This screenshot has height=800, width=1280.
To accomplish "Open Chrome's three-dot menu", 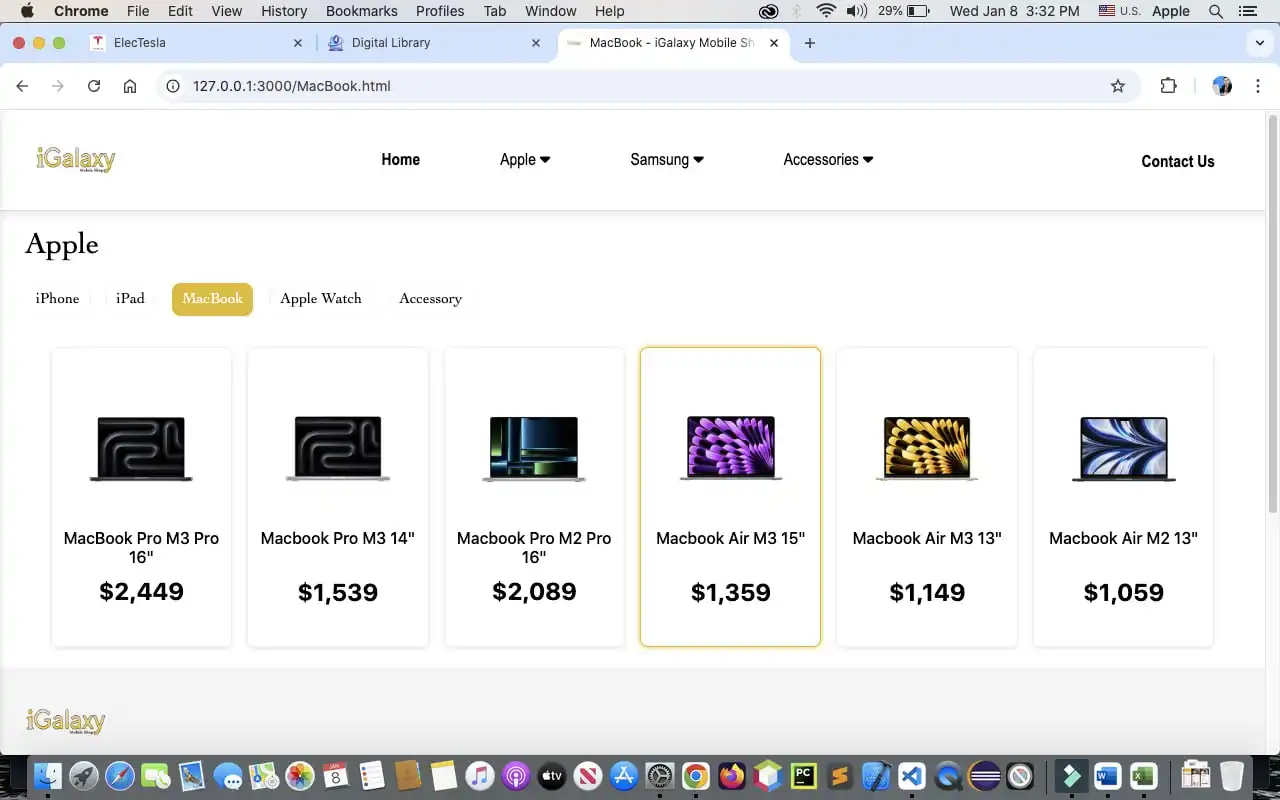I will point(1257,86).
